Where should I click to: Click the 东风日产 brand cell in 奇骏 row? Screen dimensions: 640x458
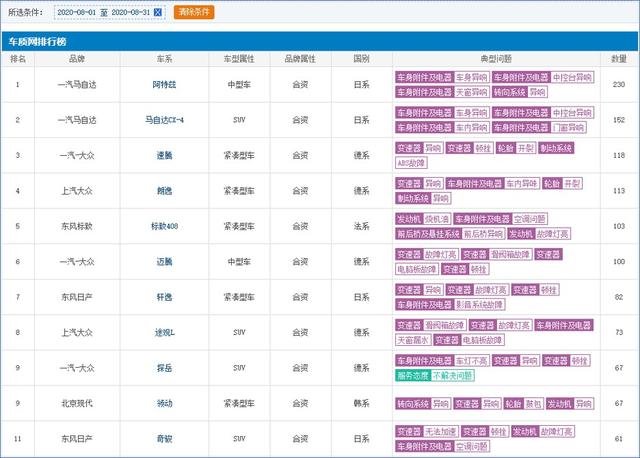coord(77,439)
